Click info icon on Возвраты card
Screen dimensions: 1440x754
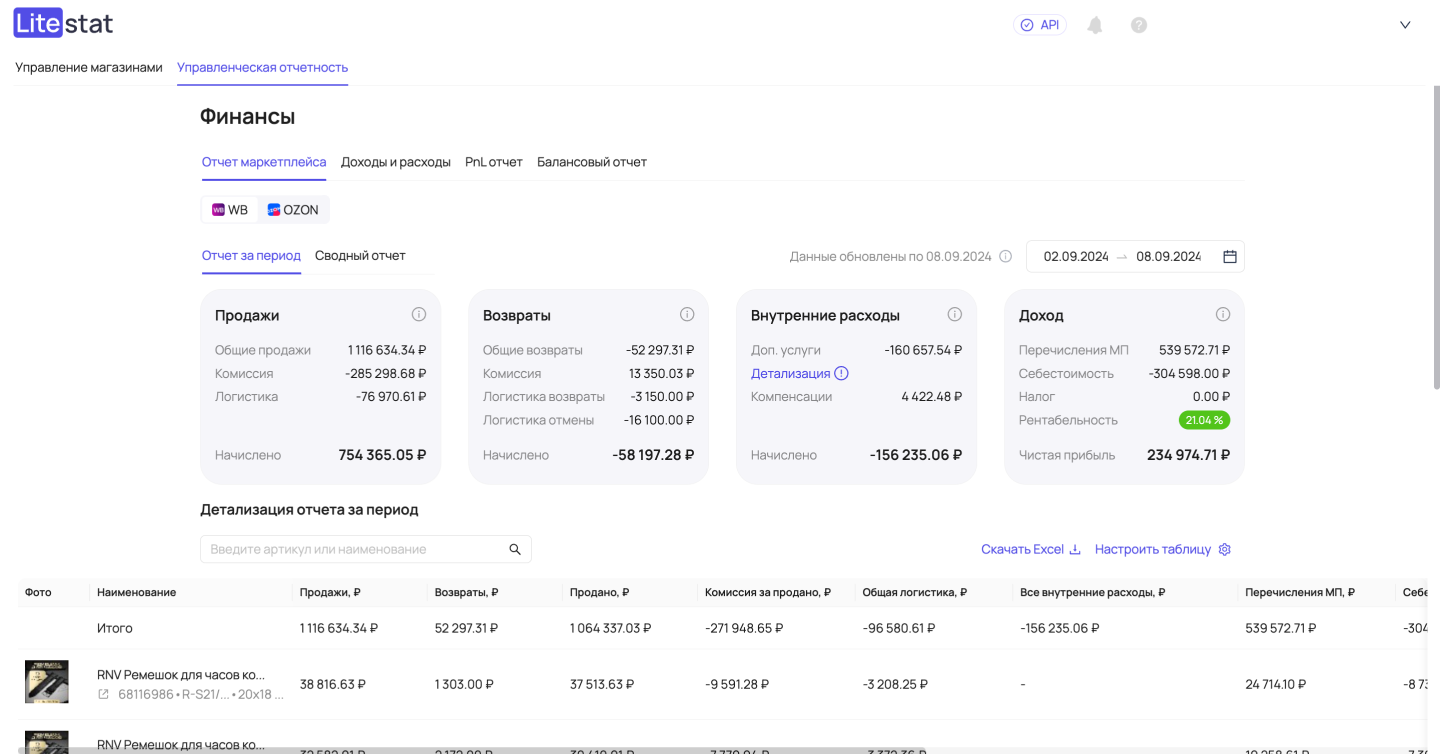[x=687, y=314]
